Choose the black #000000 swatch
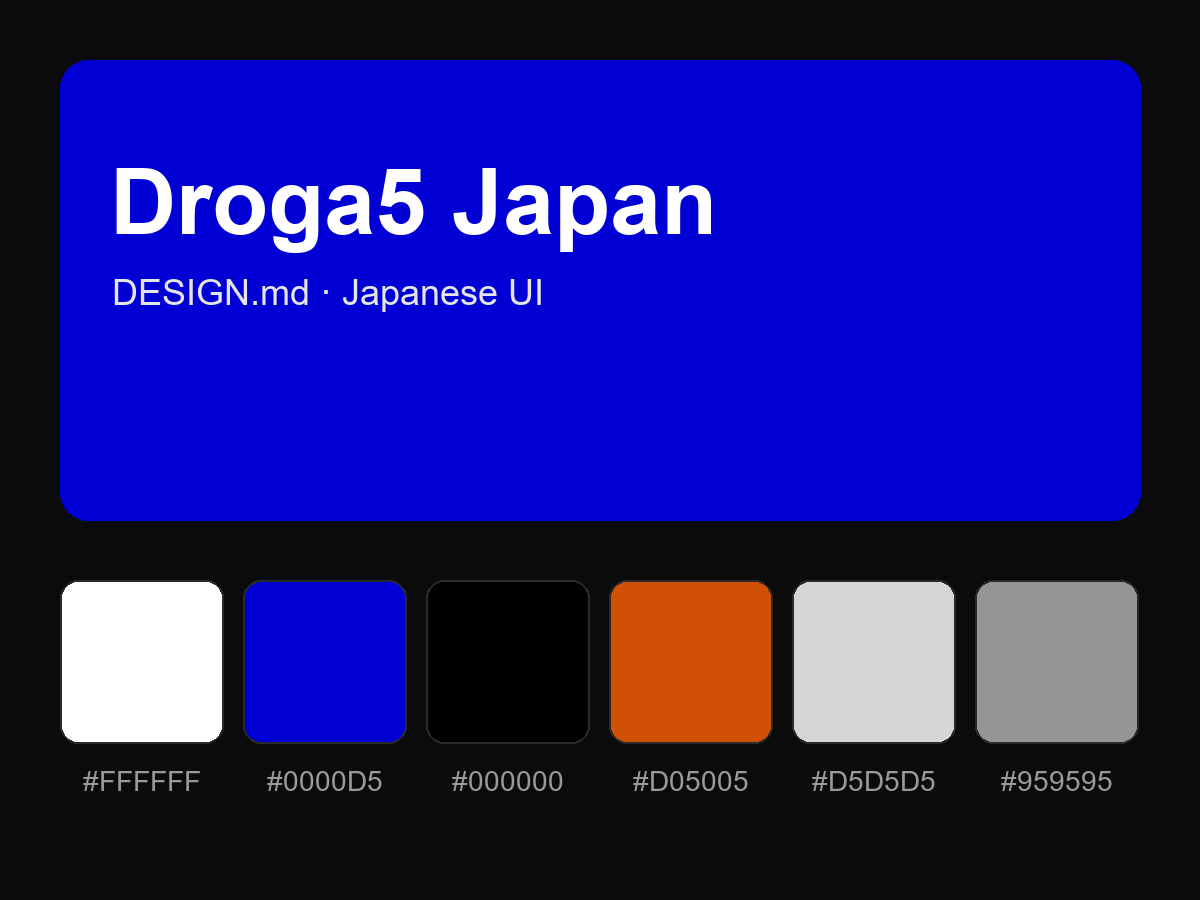The image size is (1200, 900). pos(508,662)
